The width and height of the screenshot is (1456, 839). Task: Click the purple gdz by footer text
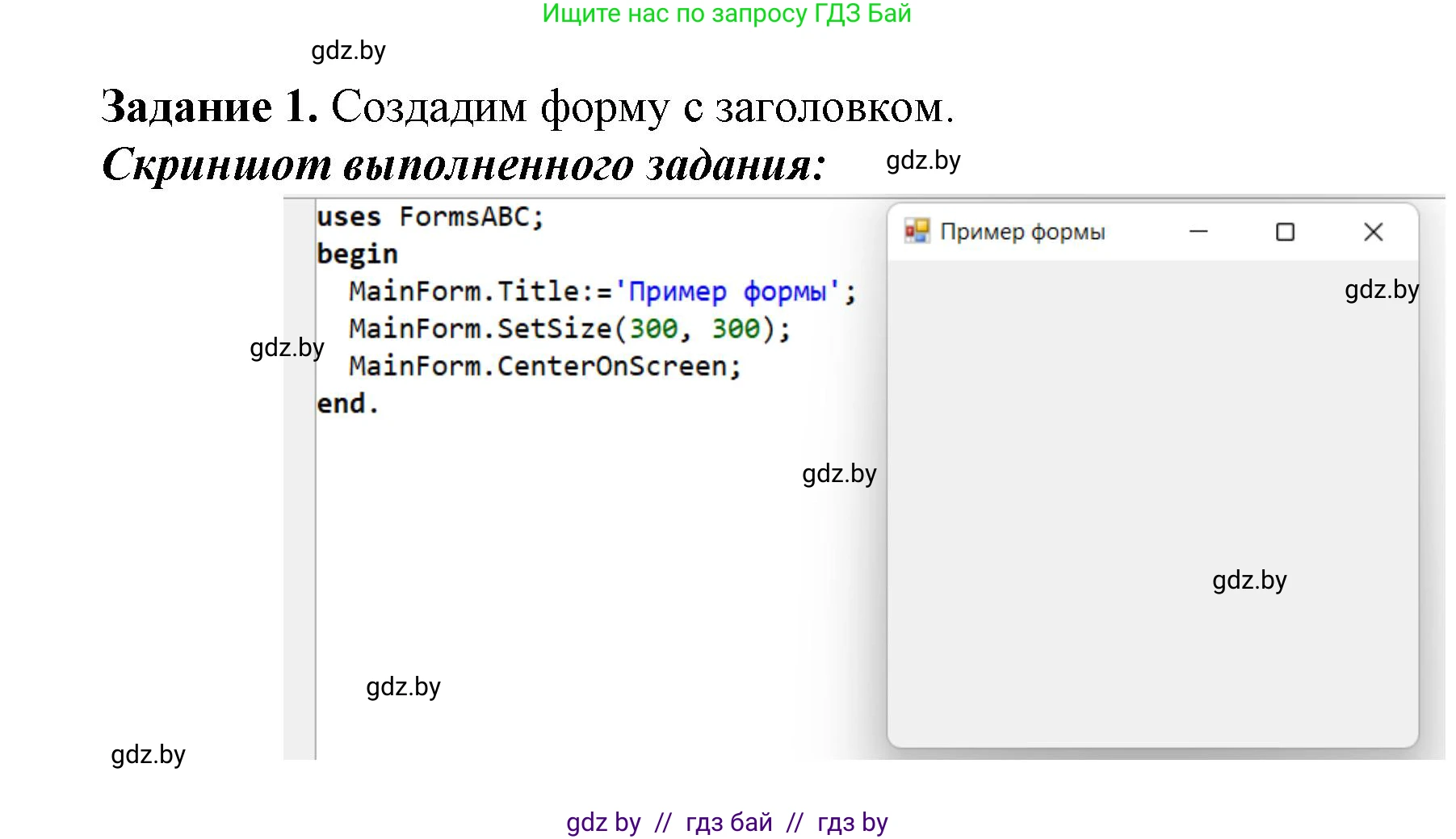[603, 822]
